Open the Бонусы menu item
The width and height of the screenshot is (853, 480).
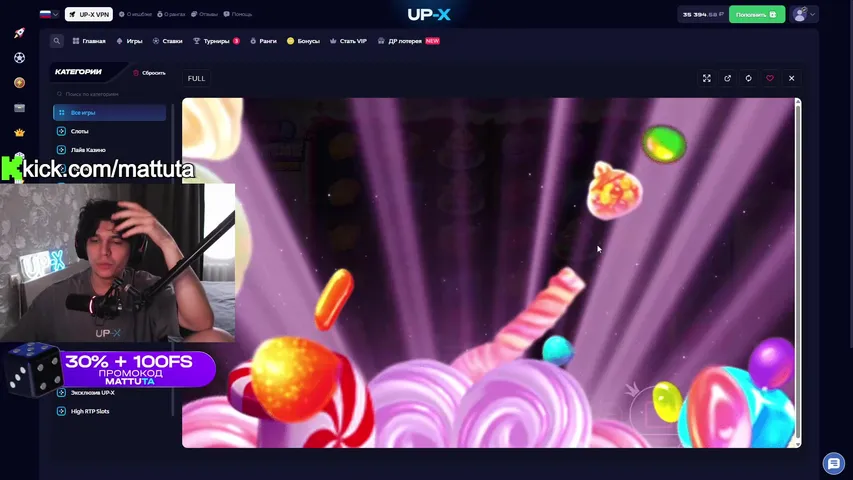point(303,41)
